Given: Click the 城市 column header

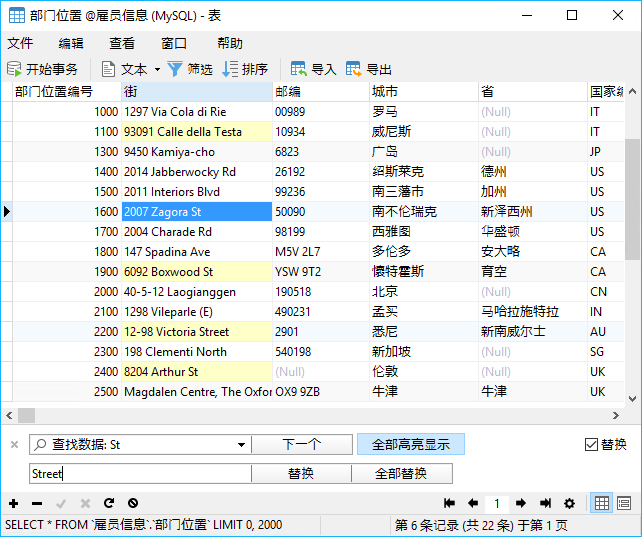Looking at the screenshot, I should (424, 91).
